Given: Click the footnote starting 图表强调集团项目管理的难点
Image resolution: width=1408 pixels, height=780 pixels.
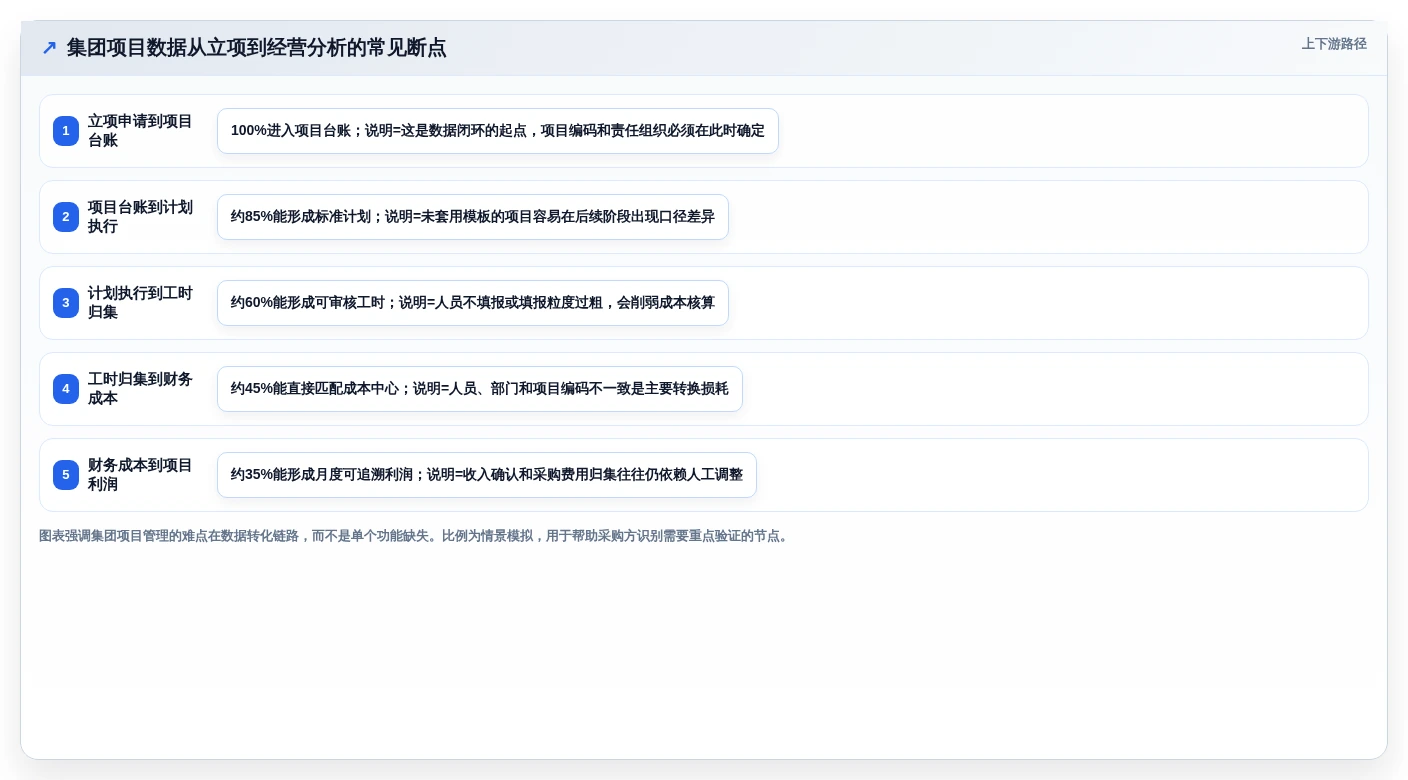Looking at the screenshot, I should 416,536.
